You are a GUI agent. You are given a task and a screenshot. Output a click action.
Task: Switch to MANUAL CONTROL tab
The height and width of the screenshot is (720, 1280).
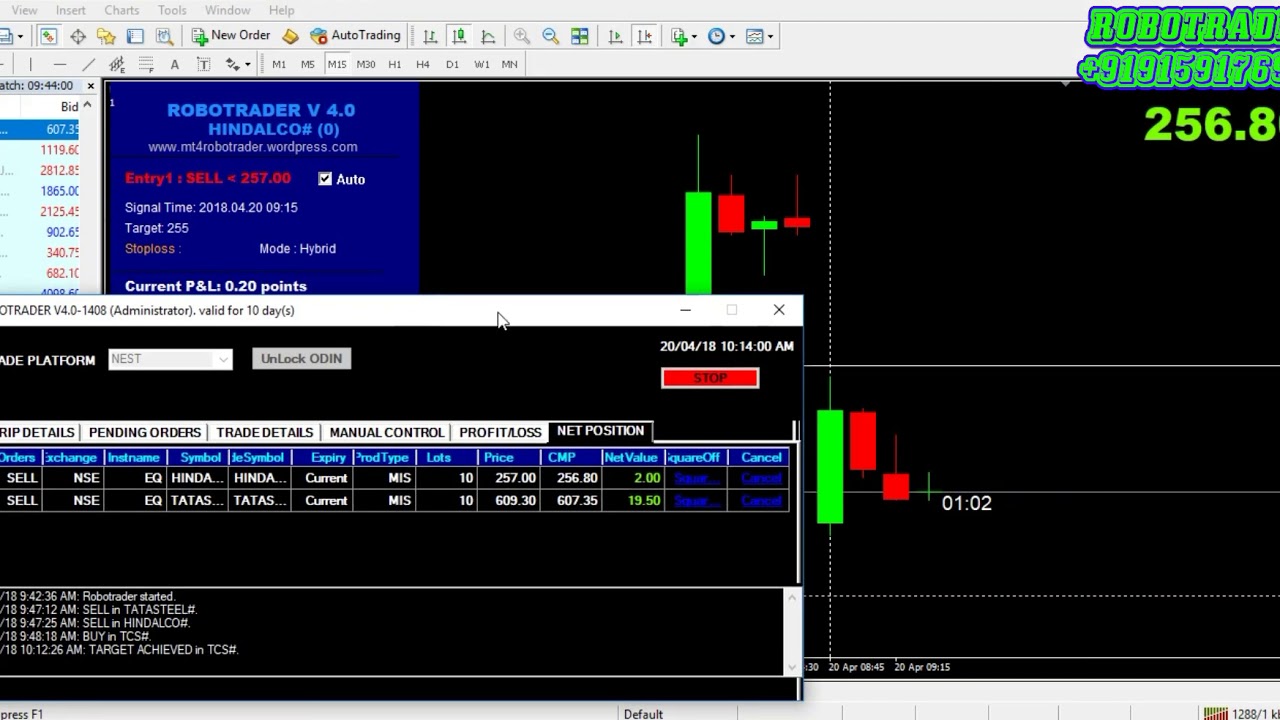(x=386, y=432)
